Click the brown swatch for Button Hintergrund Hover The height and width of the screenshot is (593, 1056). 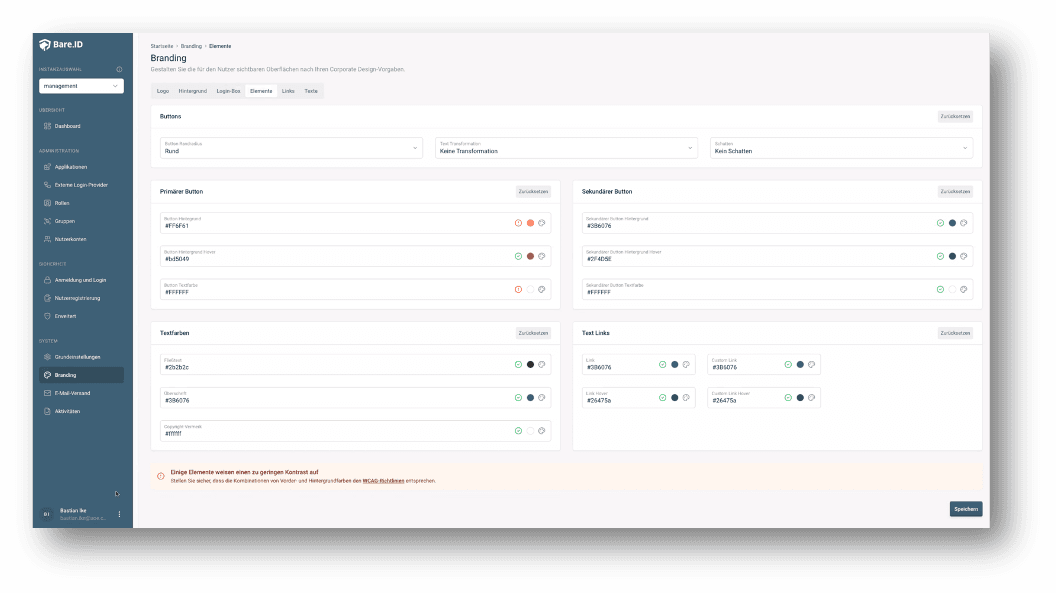[530, 256]
